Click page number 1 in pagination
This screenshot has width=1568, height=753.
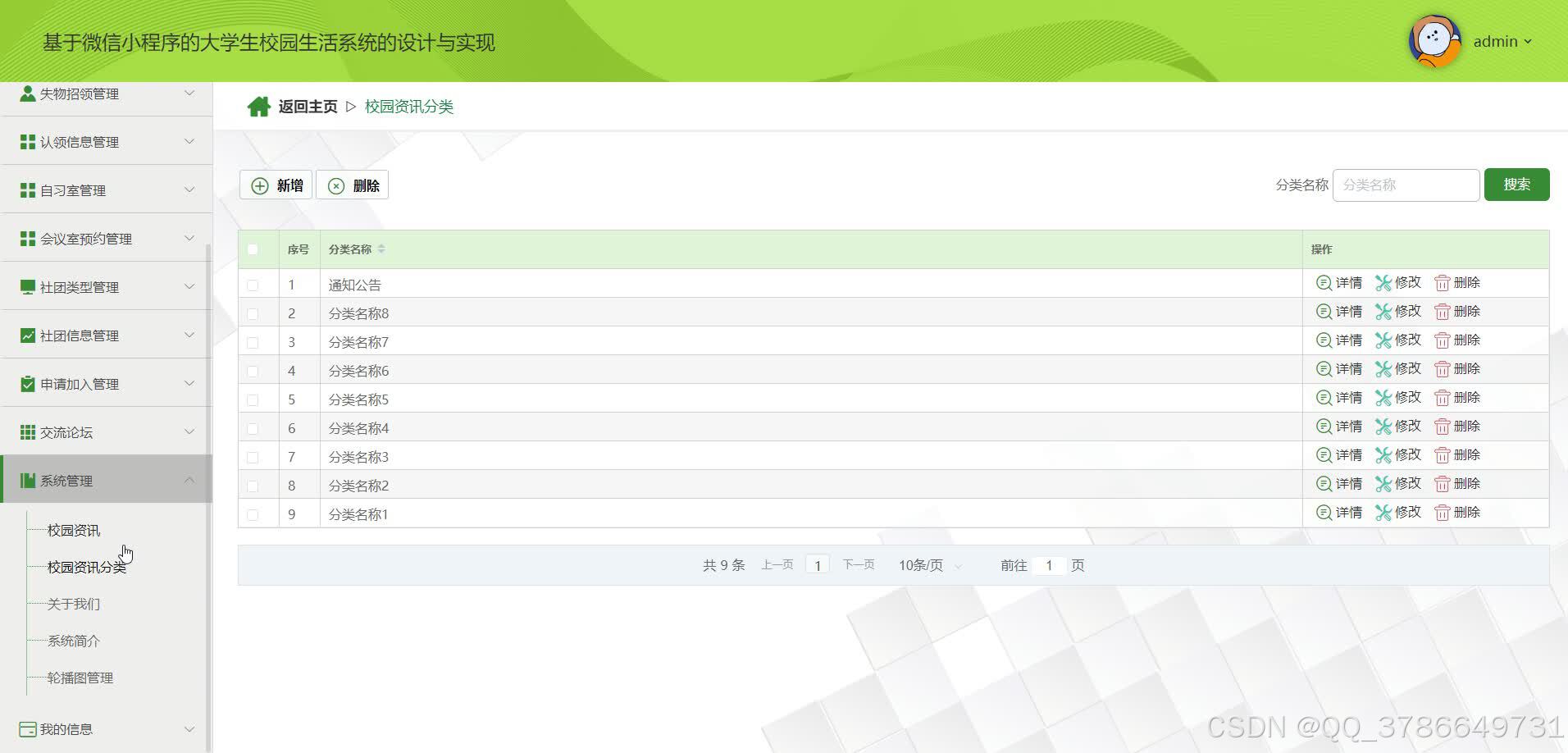[x=818, y=565]
